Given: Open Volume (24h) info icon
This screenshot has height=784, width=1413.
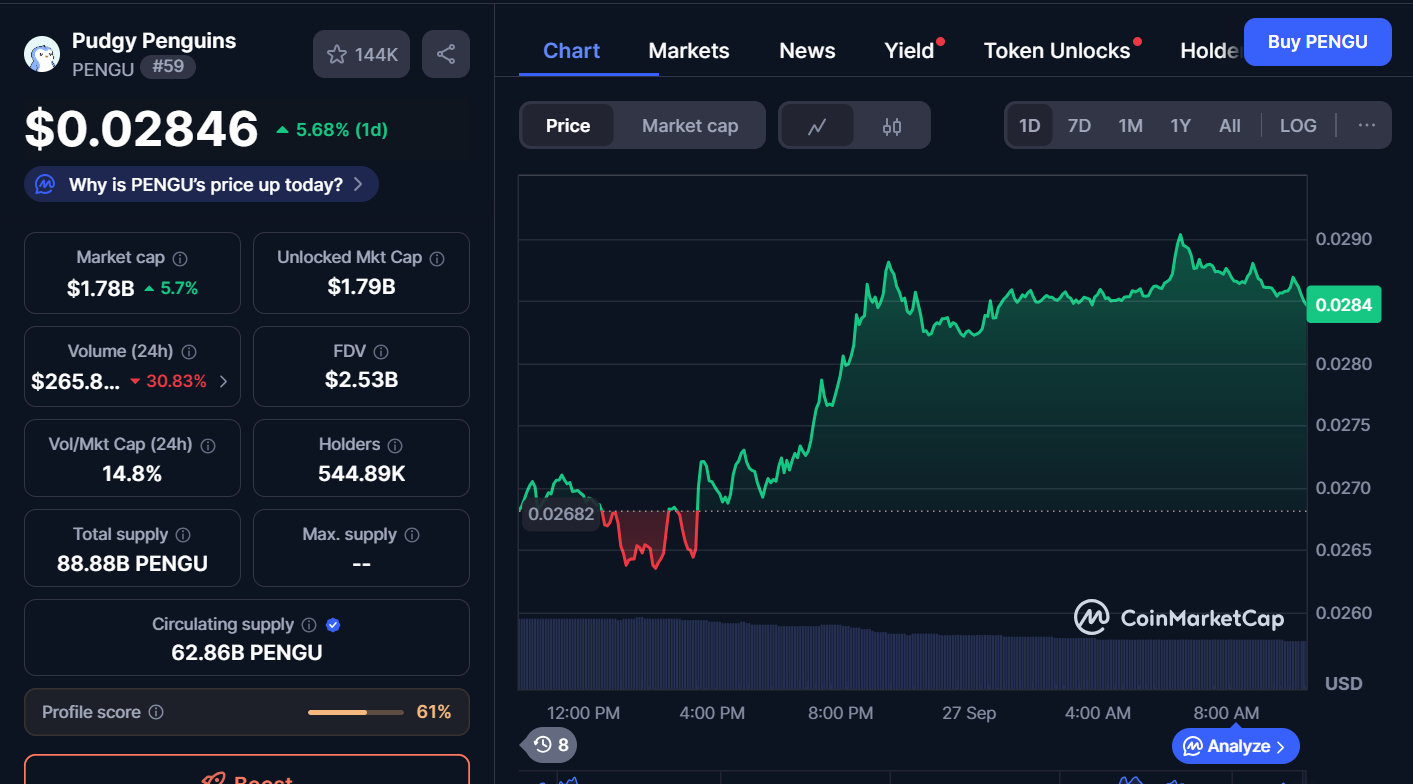Looking at the screenshot, I should [189, 352].
